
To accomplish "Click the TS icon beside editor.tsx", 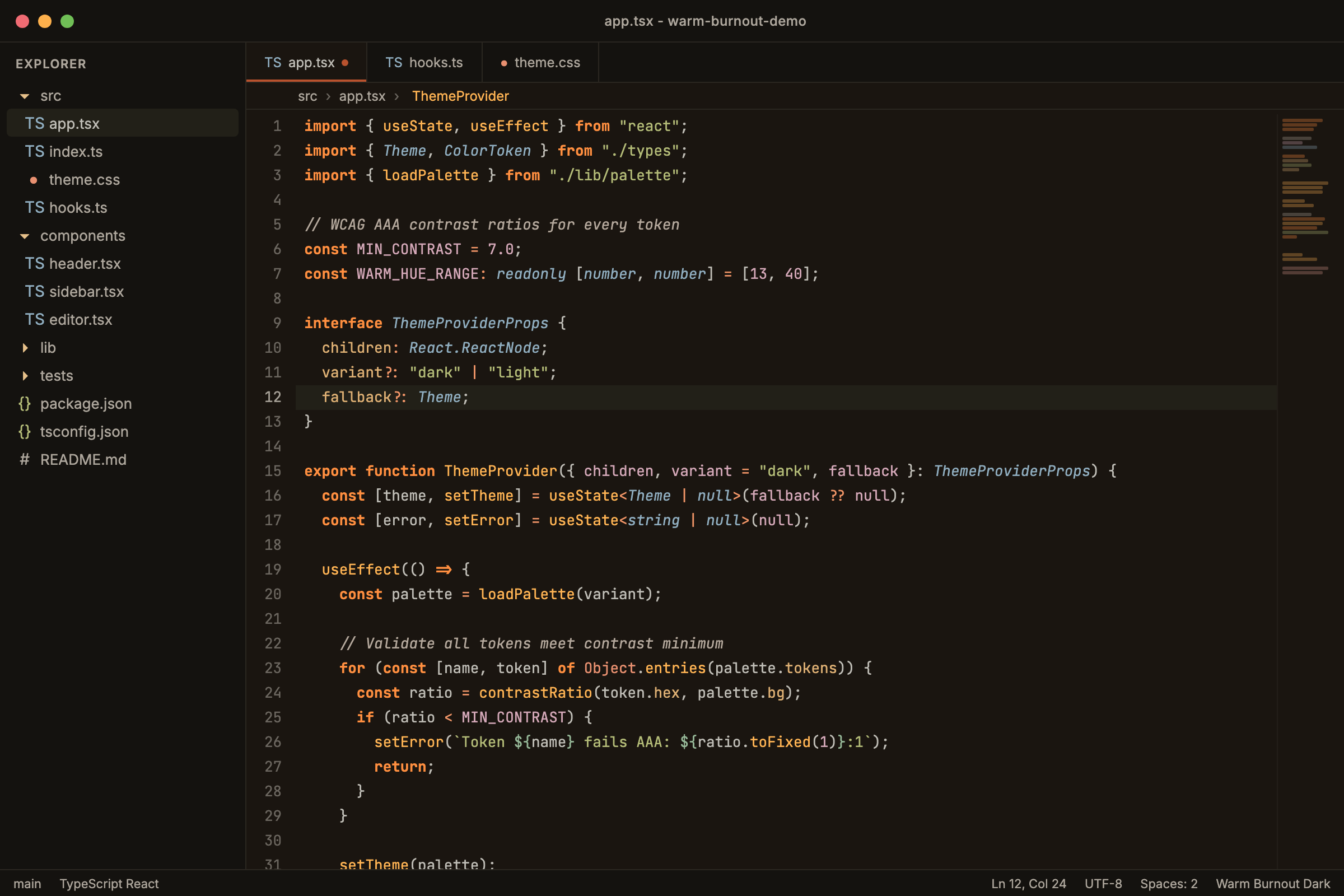I will (x=35, y=319).
